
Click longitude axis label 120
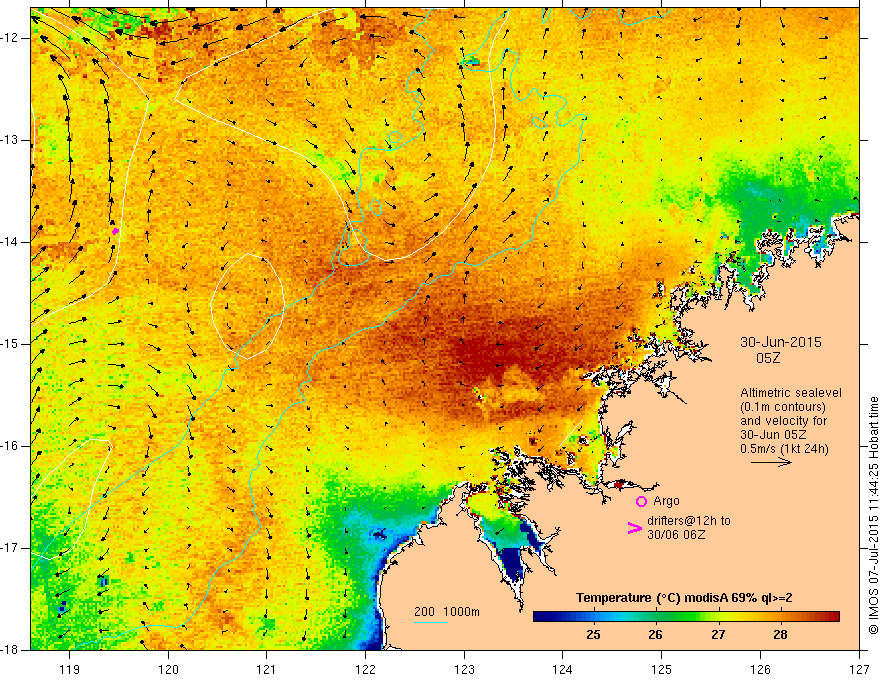168,669
